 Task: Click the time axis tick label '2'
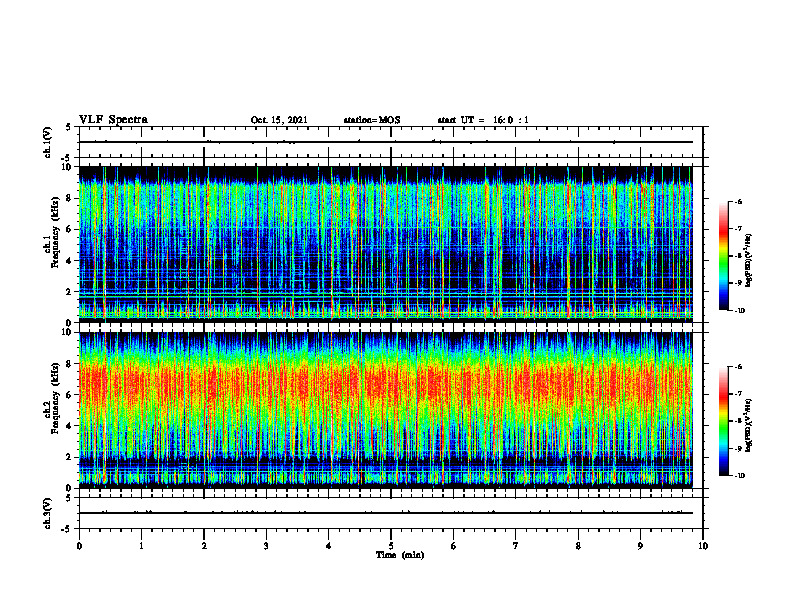(204, 545)
